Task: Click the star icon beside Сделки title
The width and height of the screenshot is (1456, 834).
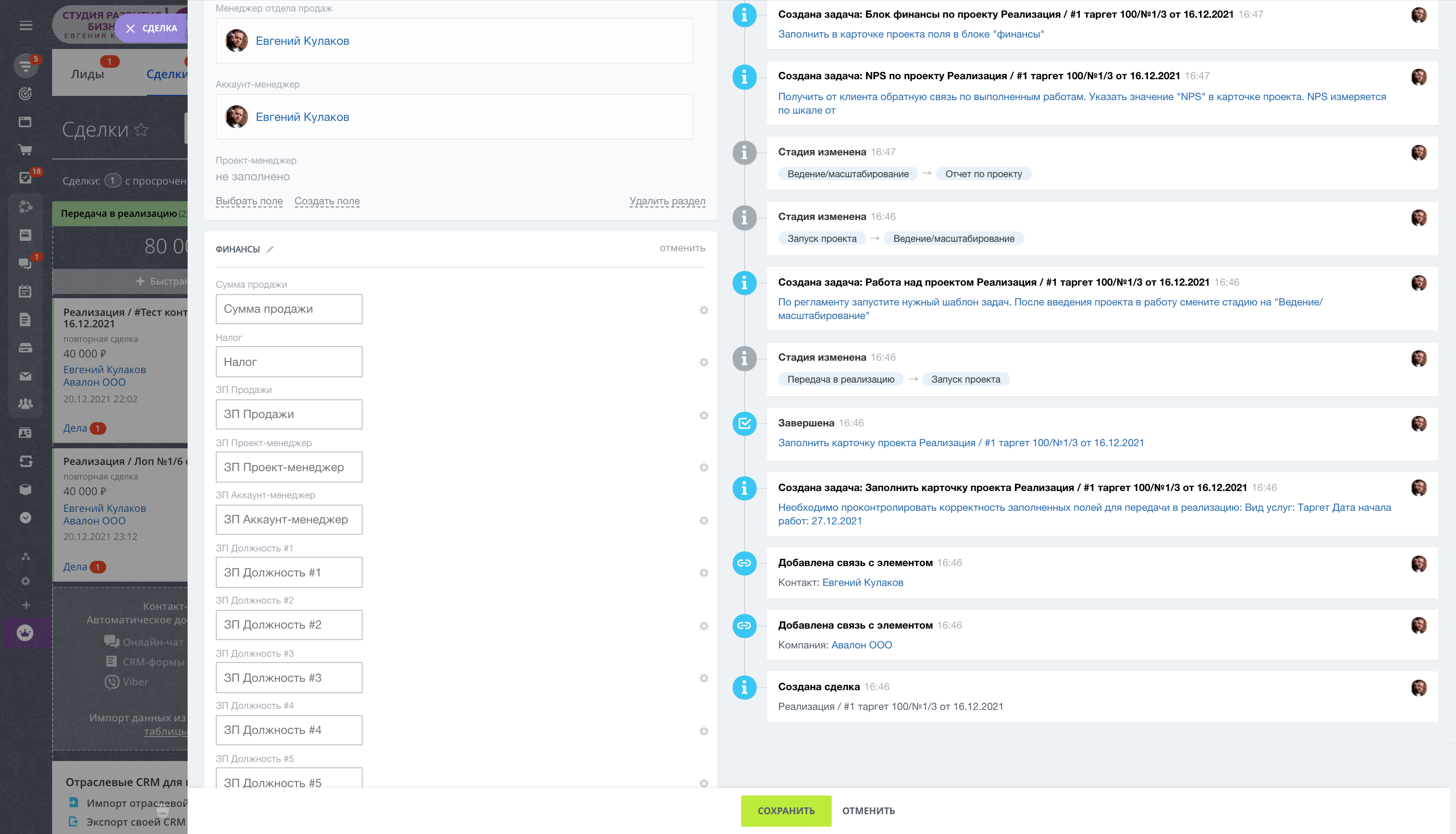Action: click(141, 130)
